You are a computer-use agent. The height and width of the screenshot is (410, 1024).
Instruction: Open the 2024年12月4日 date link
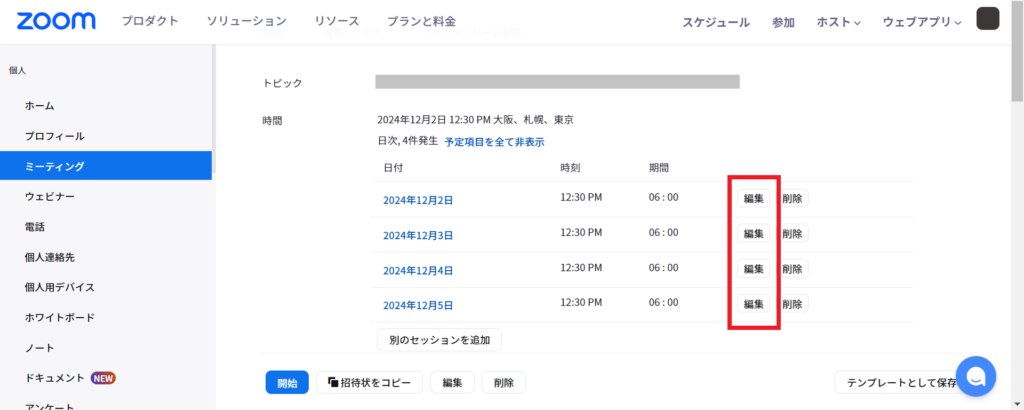coord(418,270)
